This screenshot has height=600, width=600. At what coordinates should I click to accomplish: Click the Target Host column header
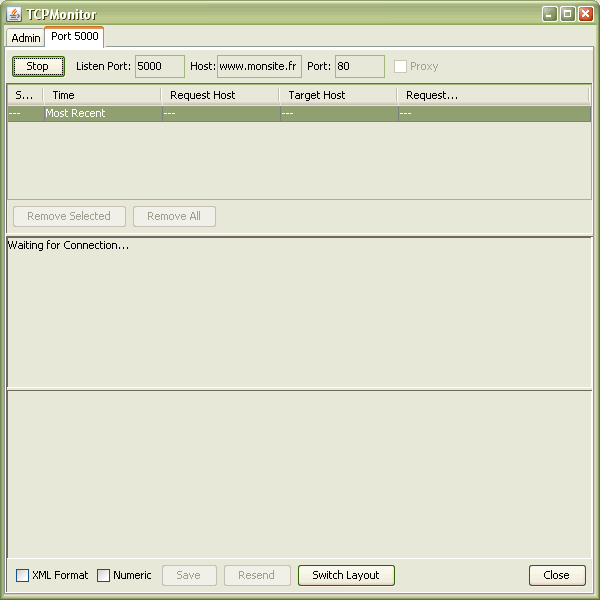(x=338, y=95)
